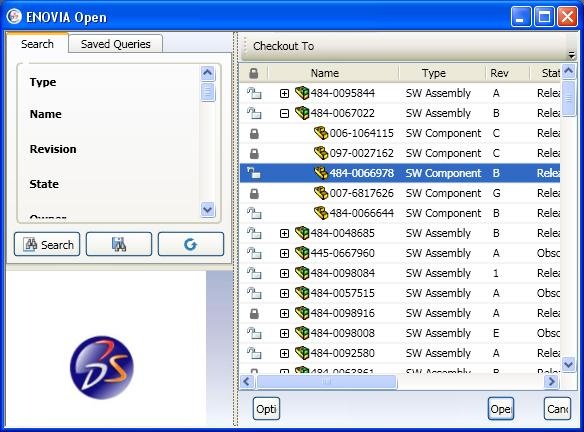
Task: Click search panel scroll down arrow
Action: pyautogui.click(x=207, y=209)
